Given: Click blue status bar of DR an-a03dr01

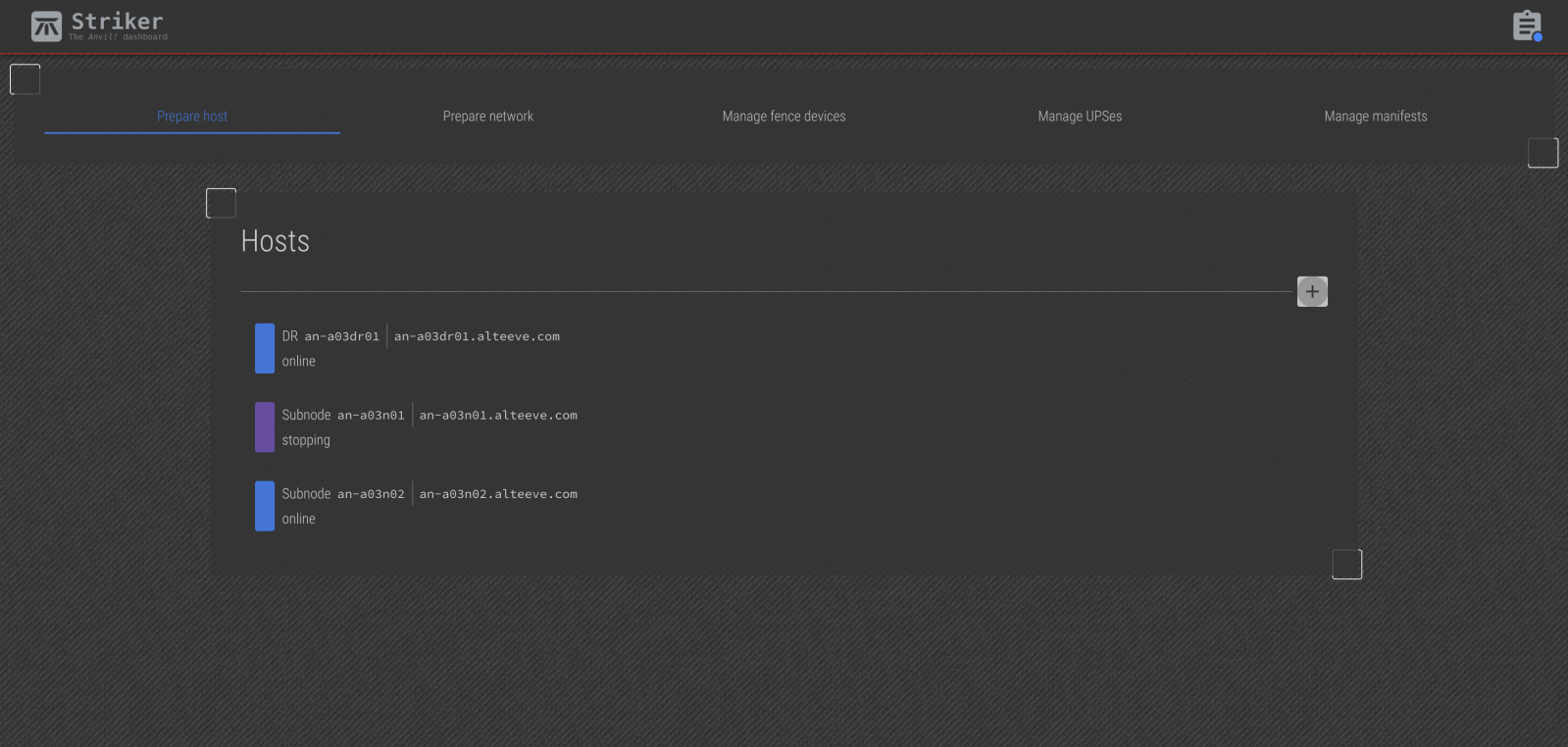Looking at the screenshot, I should tap(265, 349).
